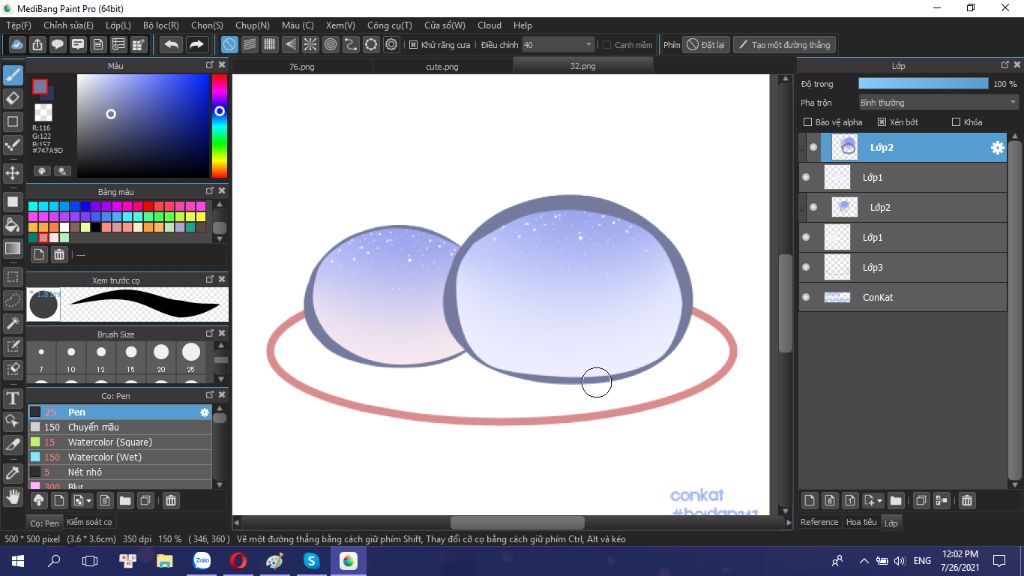Pop out the Màu color panel

[210, 65]
